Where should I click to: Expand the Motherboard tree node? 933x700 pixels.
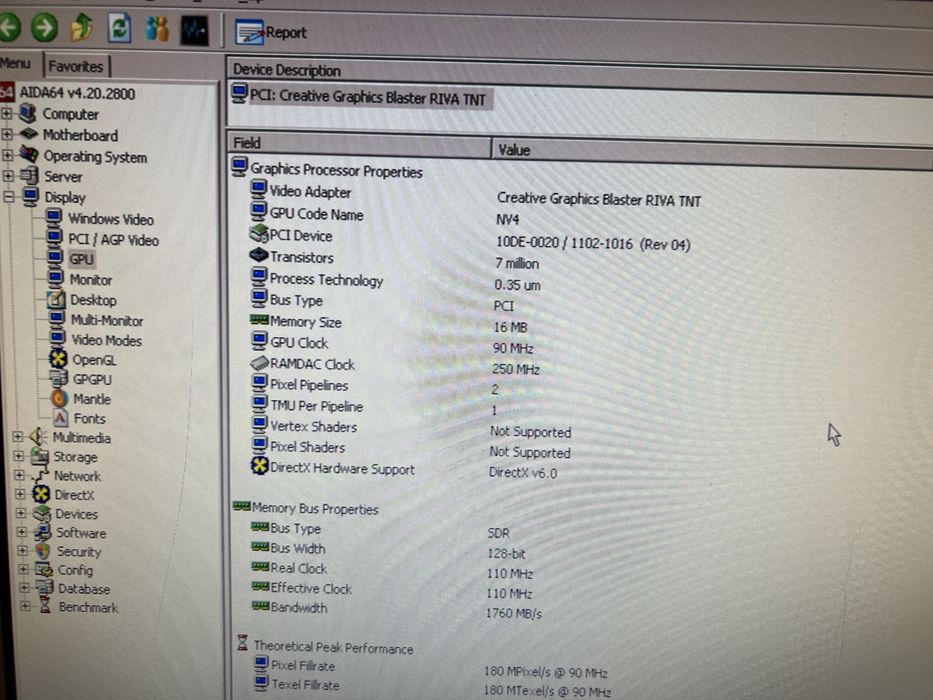[x=7, y=135]
